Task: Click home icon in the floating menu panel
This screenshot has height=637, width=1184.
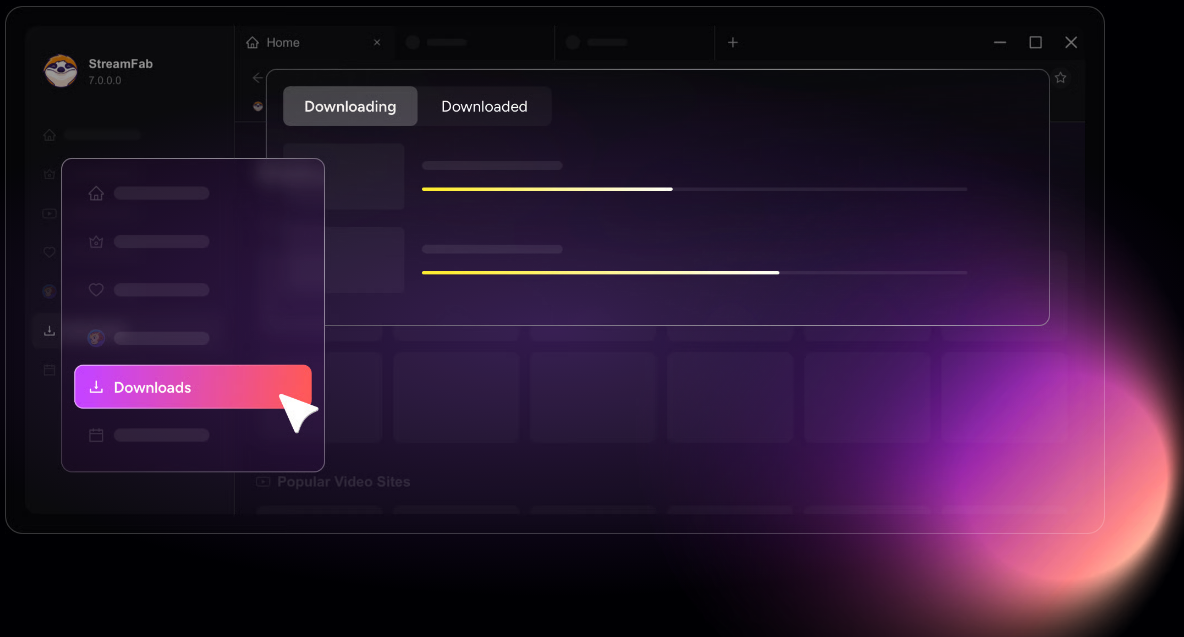Action: point(96,193)
